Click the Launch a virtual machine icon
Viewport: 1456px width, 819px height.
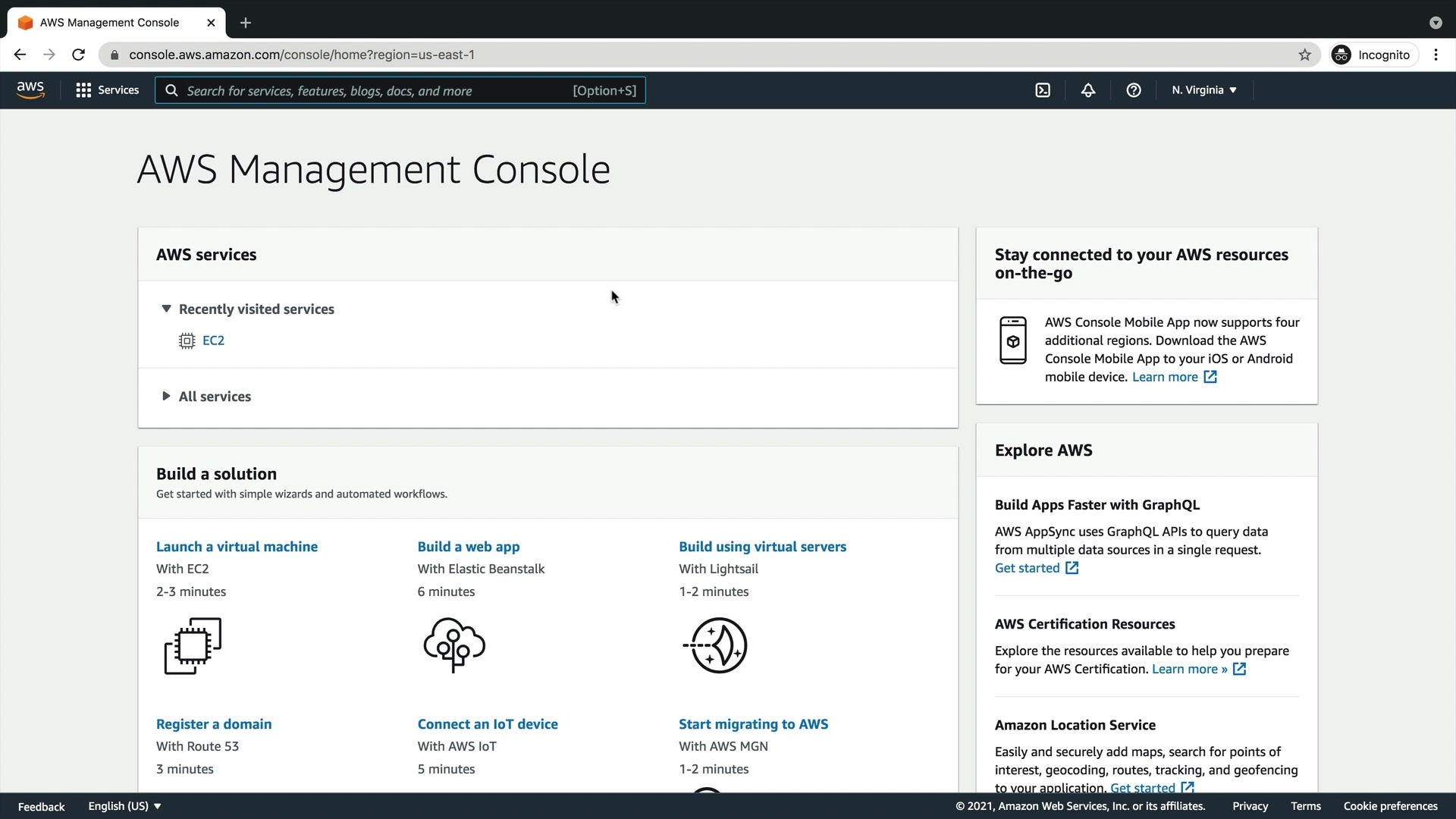tap(193, 645)
